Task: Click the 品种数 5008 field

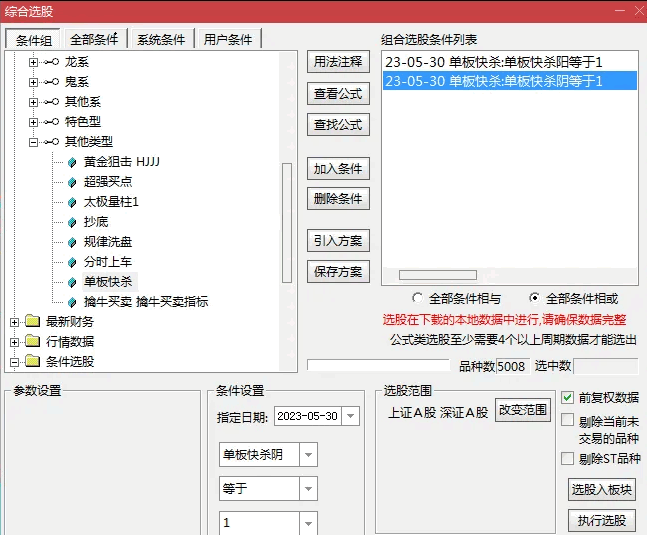Action: click(512, 366)
